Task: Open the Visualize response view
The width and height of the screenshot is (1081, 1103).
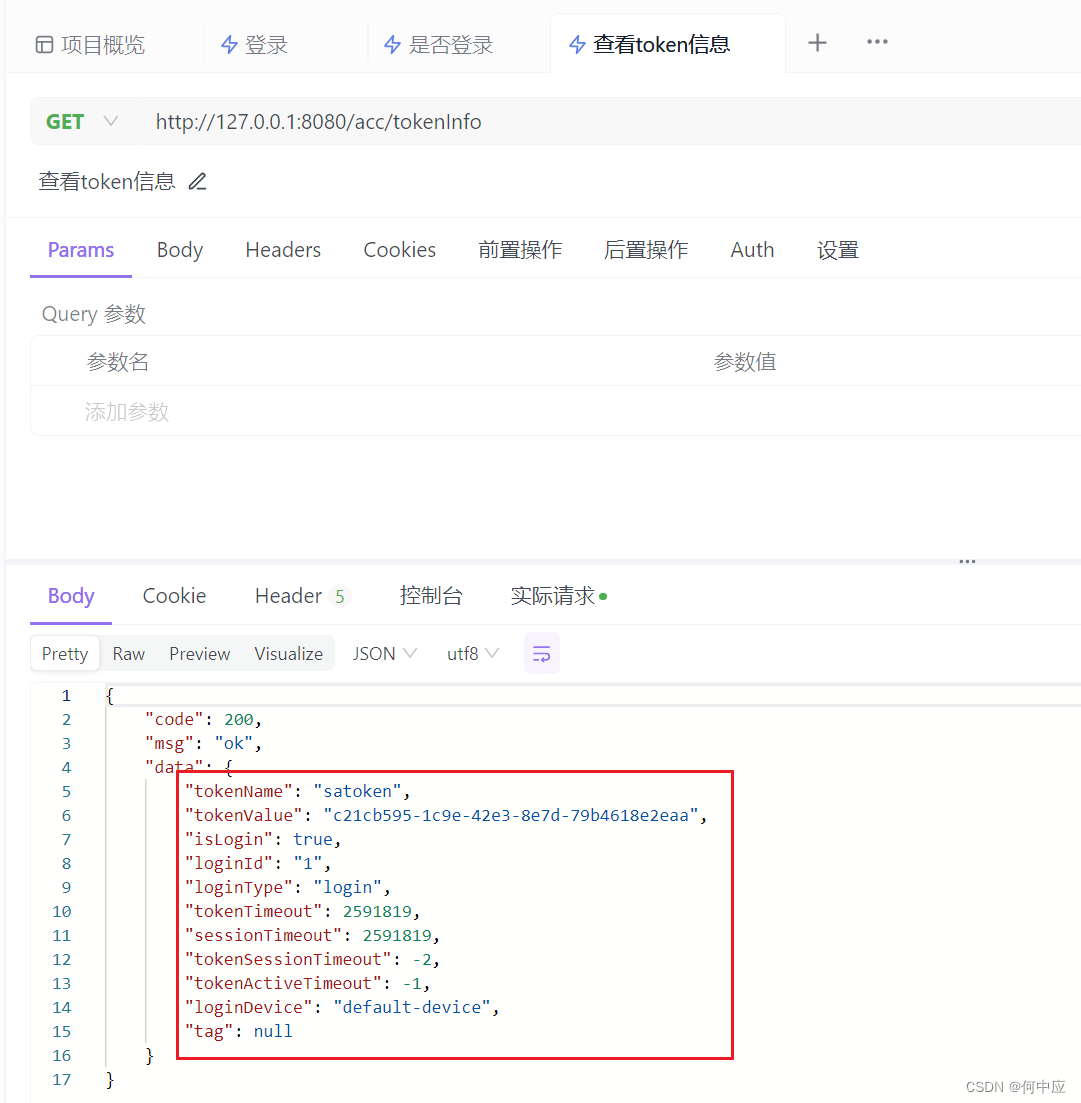Action: [x=288, y=653]
